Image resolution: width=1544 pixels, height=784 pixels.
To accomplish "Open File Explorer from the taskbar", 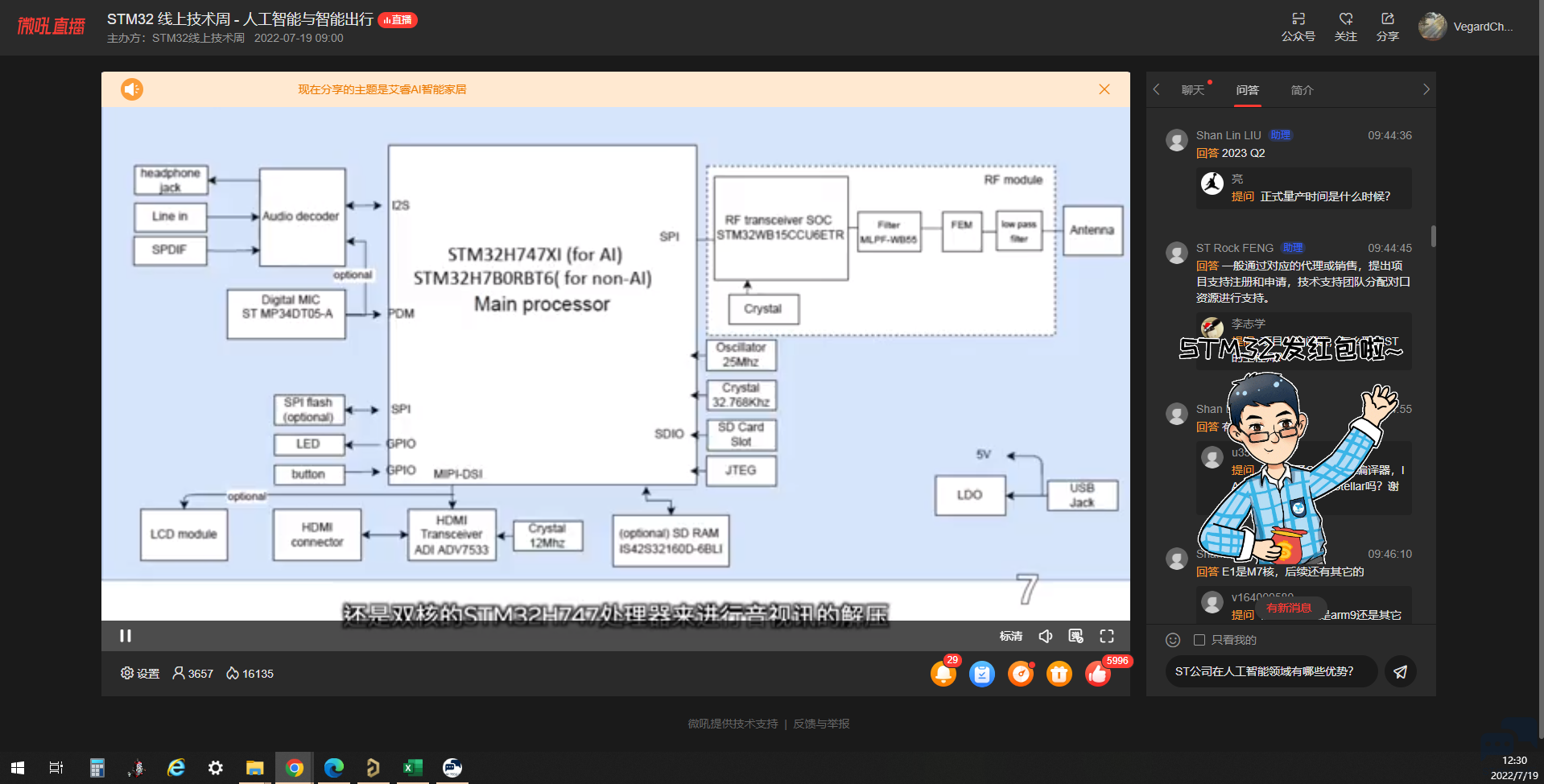I will (254, 768).
